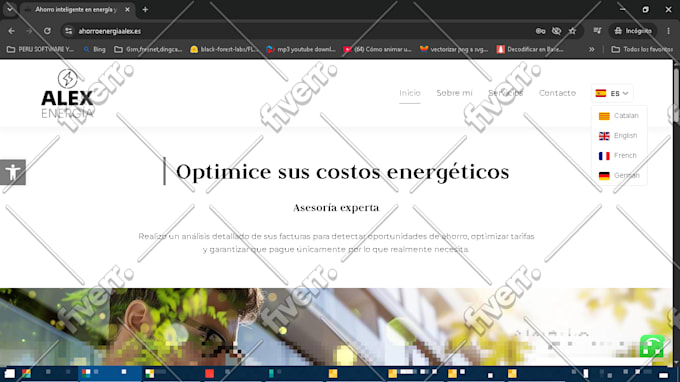This screenshot has width=680, height=382.
Task: Open PERU SOFTWARE bookmark folder
Action: click(40, 49)
